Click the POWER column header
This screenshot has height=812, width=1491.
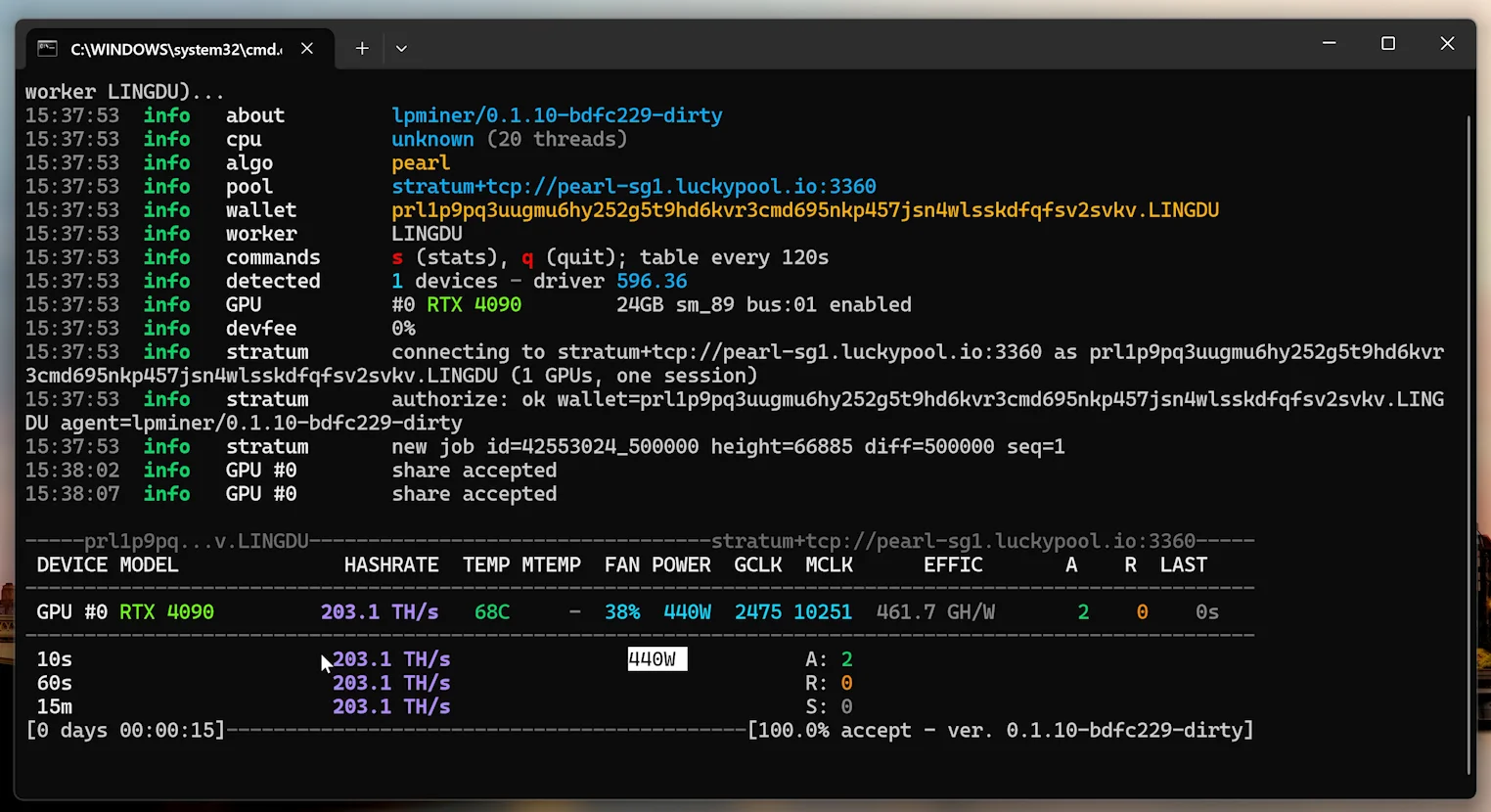coord(681,564)
